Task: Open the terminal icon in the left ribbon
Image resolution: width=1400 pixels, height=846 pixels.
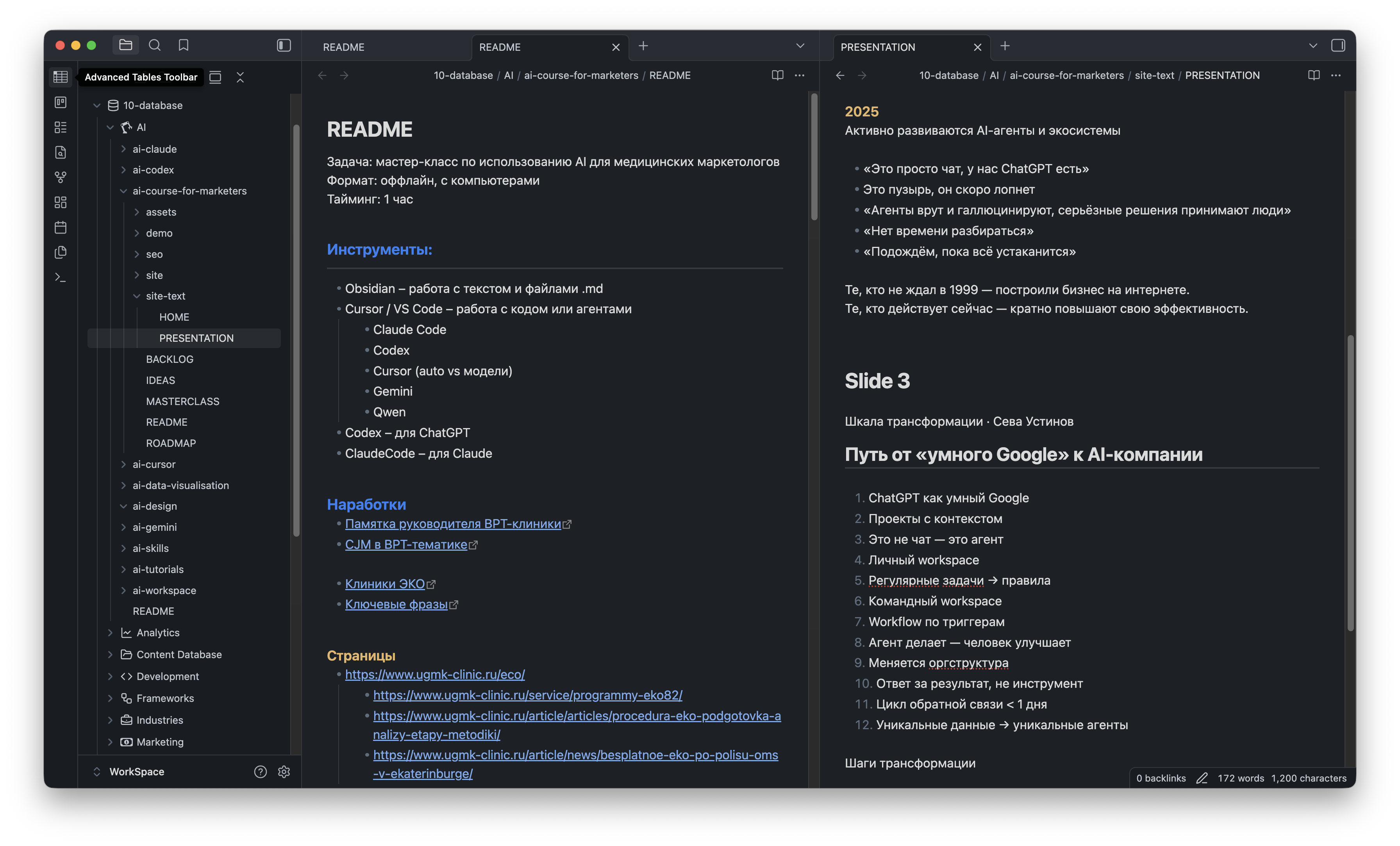Action: [61, 277]
